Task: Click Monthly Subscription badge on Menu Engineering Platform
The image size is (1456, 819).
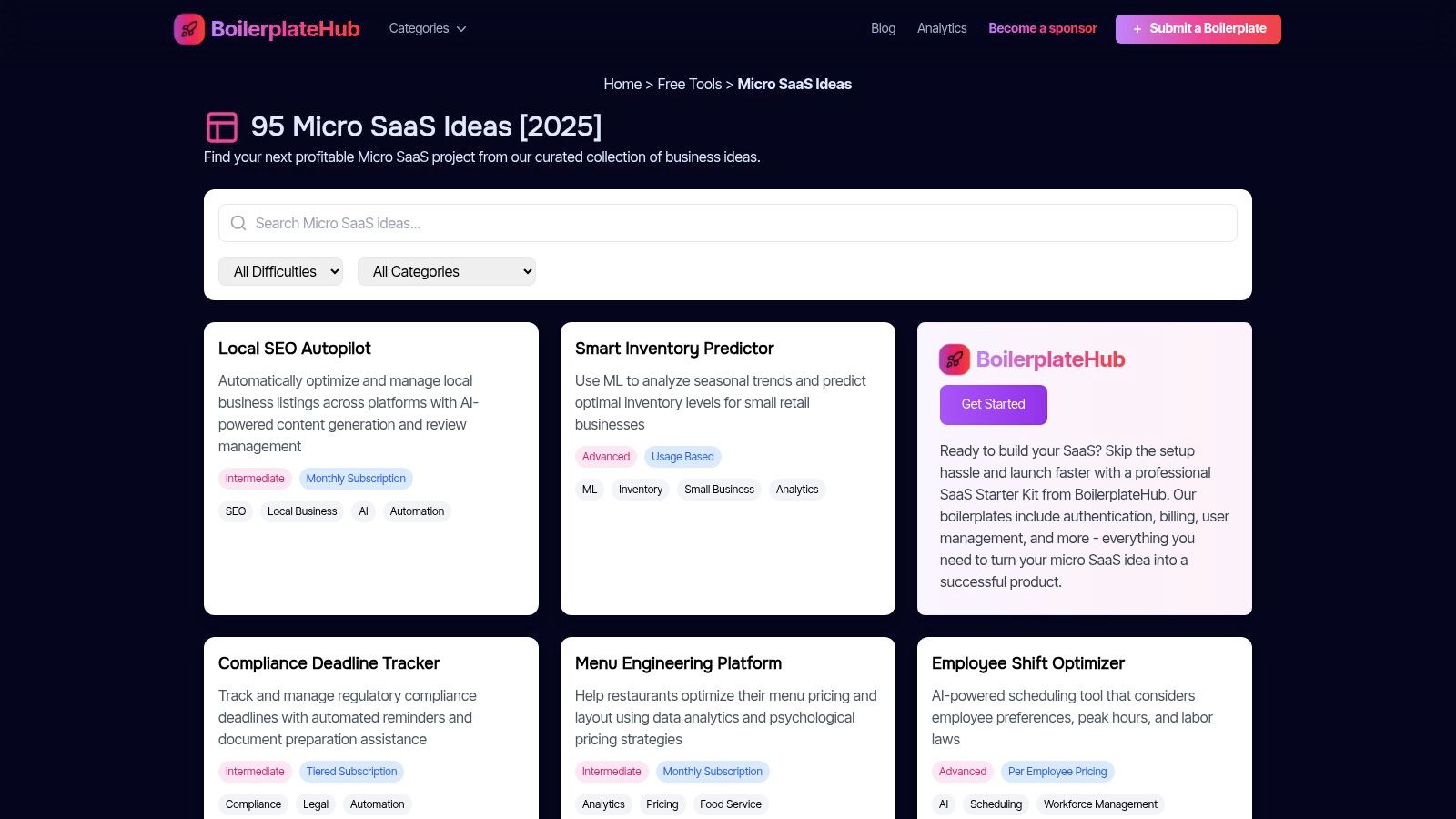Action: (713, 772)
